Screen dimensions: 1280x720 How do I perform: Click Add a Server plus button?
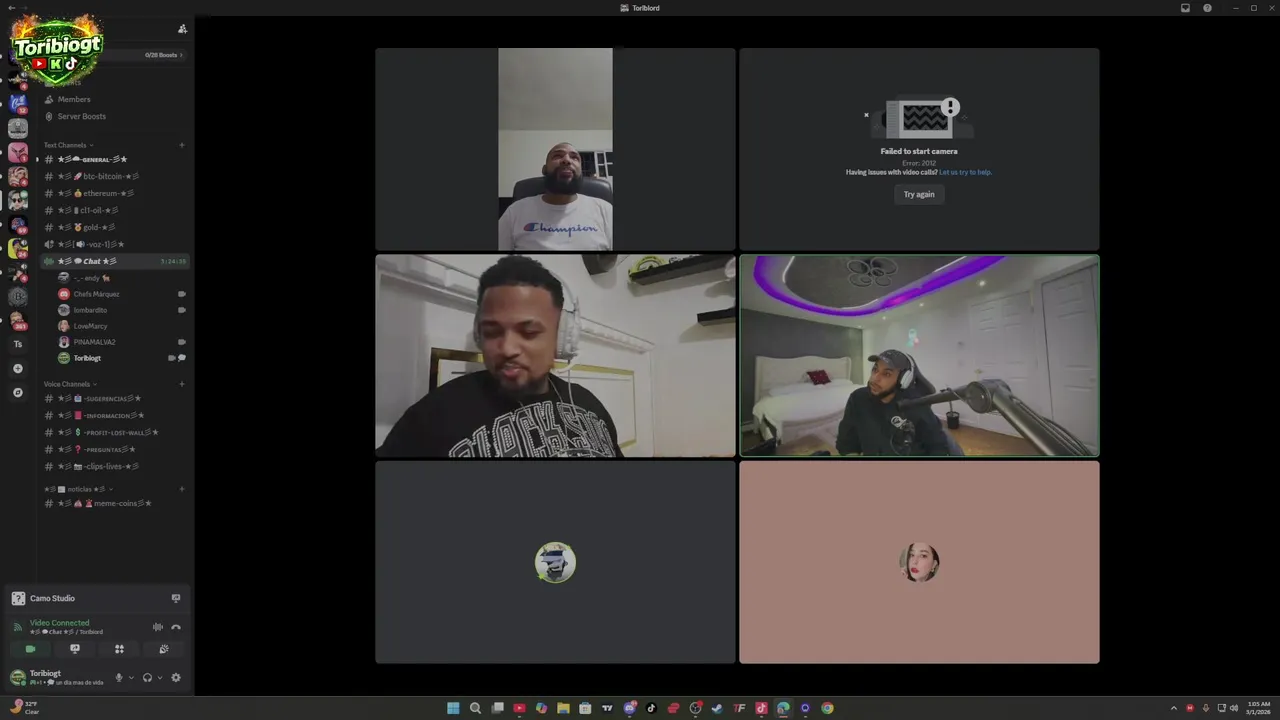17,369
